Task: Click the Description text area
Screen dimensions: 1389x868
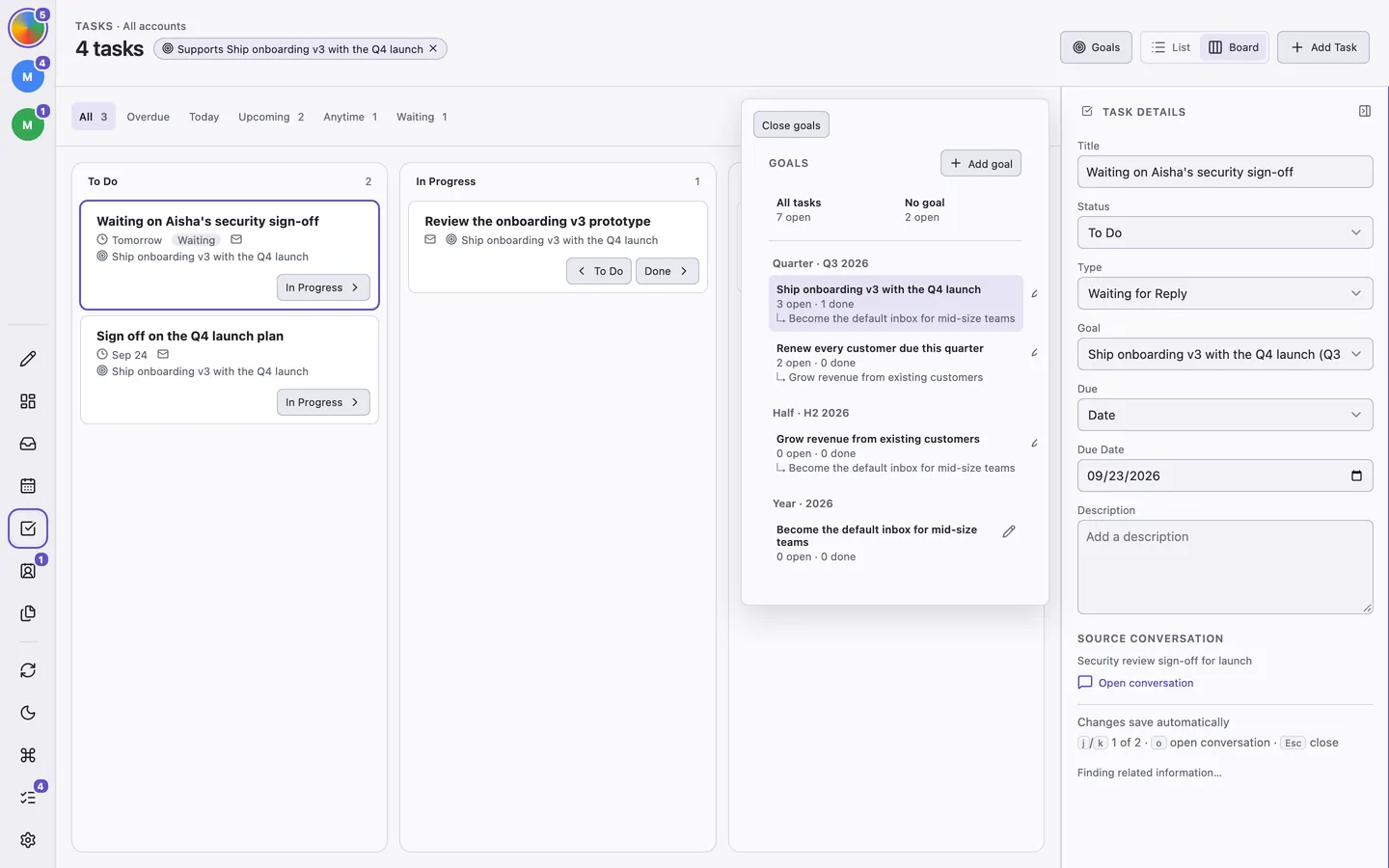Action: pos(1225,567)
